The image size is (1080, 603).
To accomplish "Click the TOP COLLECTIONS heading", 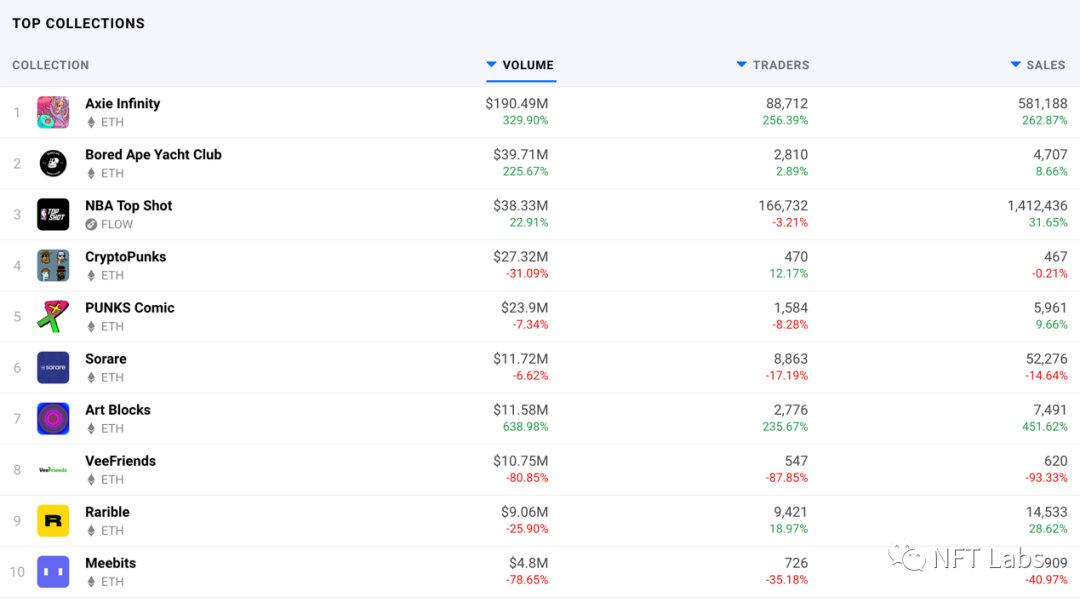I will click(79, 23).
